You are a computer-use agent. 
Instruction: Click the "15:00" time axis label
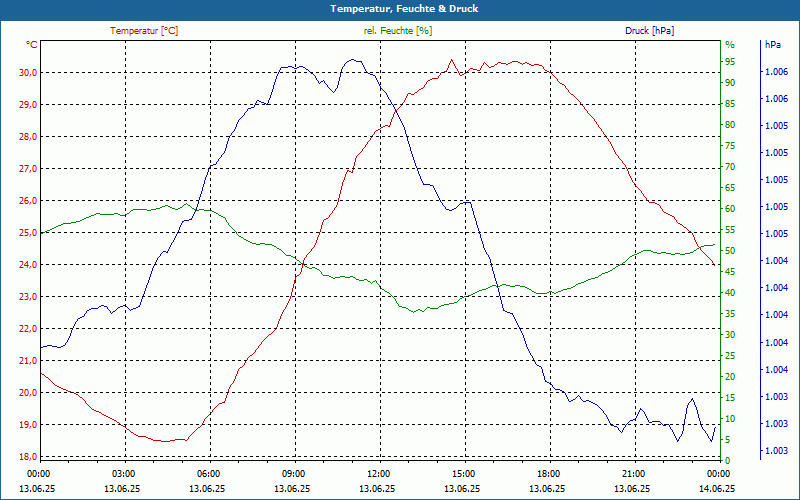click(462, 474)
